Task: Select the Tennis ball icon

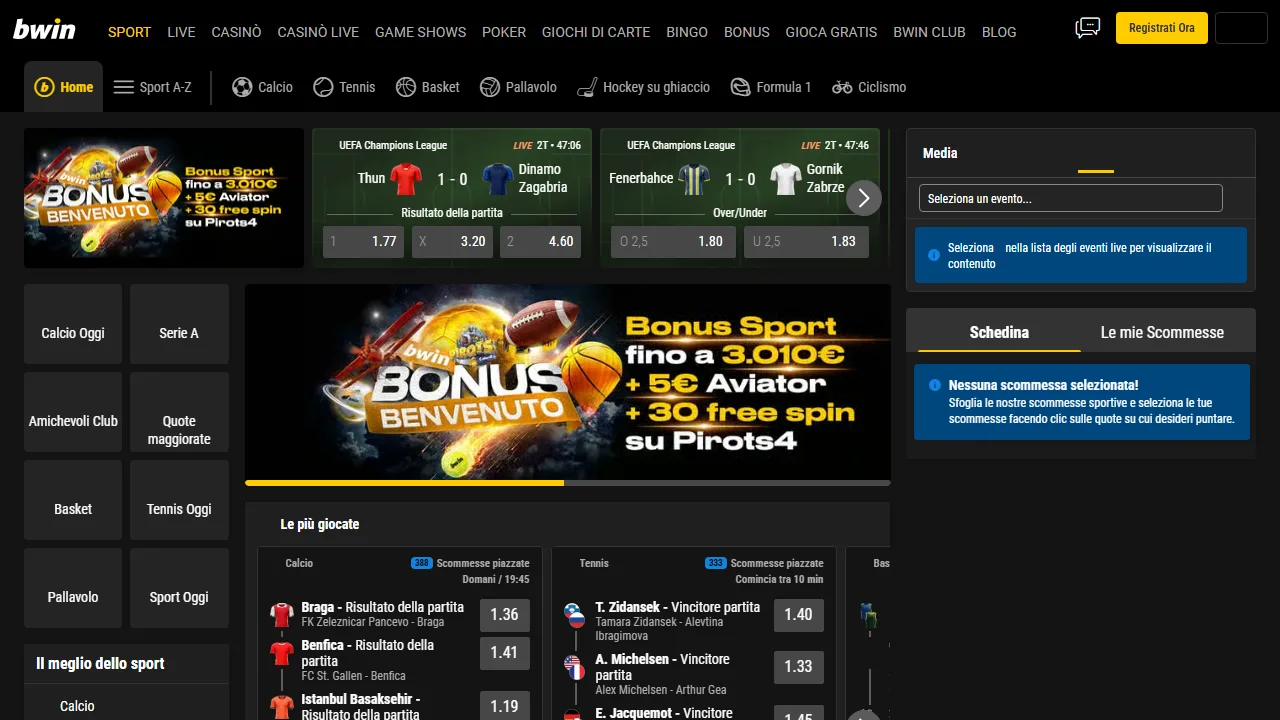Action: [x=323, y=87]
